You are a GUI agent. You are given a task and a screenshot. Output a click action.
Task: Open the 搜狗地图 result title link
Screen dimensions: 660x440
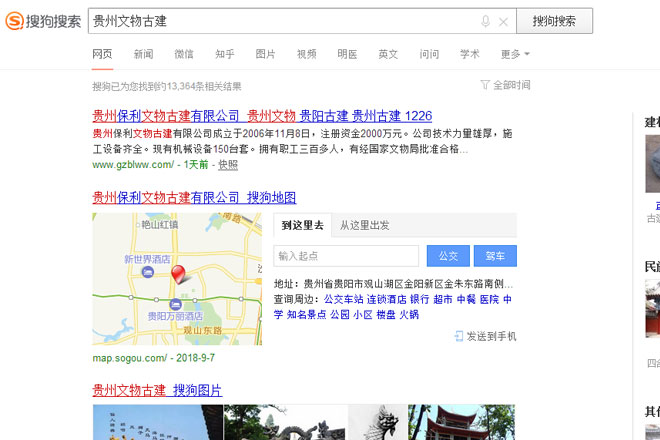[194, 197]
